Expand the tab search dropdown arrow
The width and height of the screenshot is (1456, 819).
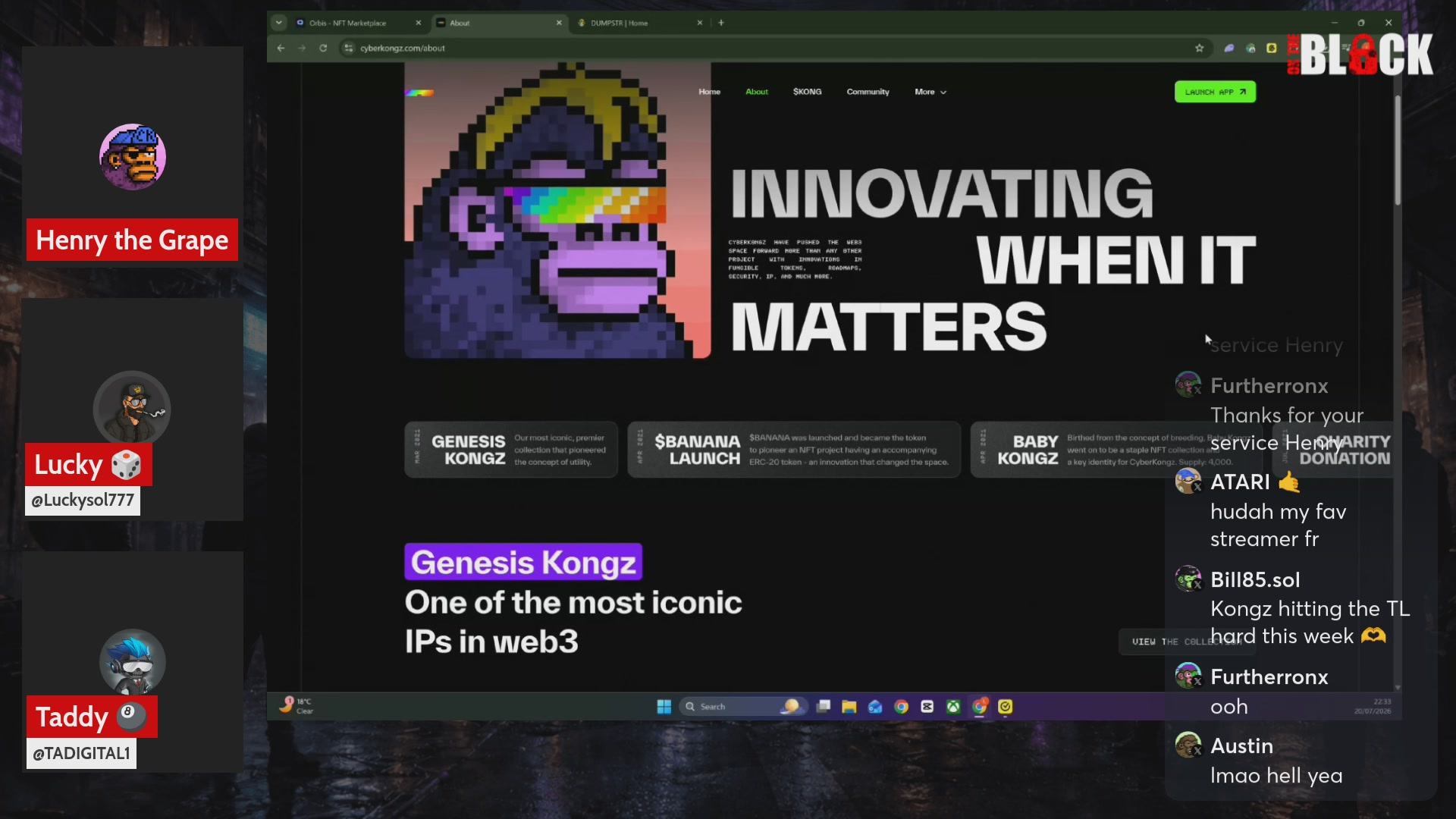click(279, 23)
